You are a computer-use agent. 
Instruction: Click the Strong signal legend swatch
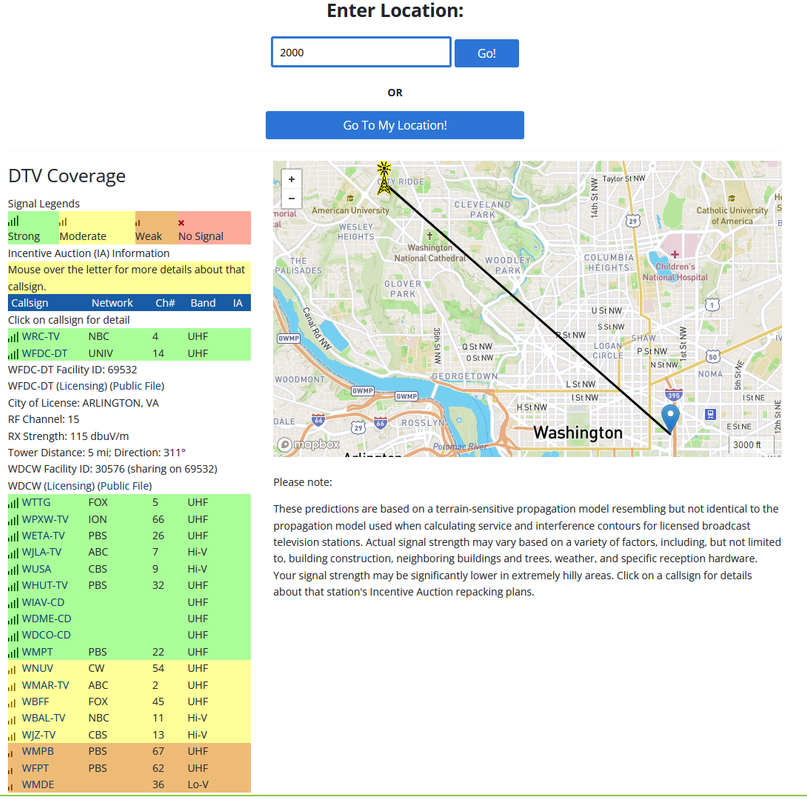pos(33,228)
